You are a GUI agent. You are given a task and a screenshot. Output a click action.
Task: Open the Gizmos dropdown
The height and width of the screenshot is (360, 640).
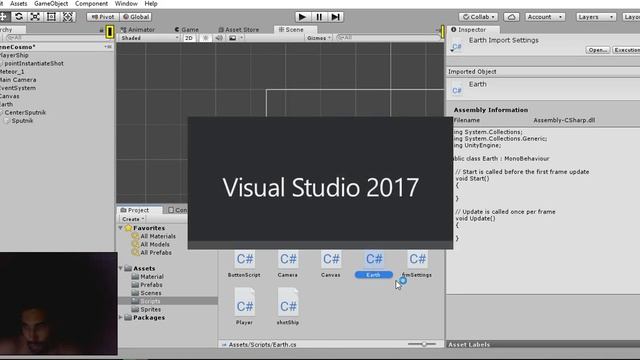pos(319,38)
